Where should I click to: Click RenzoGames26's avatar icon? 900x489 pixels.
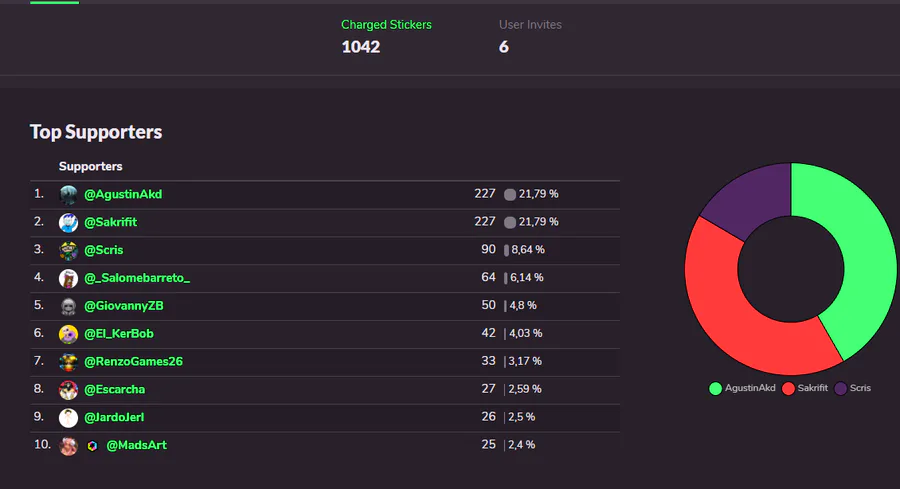click(x=68, y=362)
